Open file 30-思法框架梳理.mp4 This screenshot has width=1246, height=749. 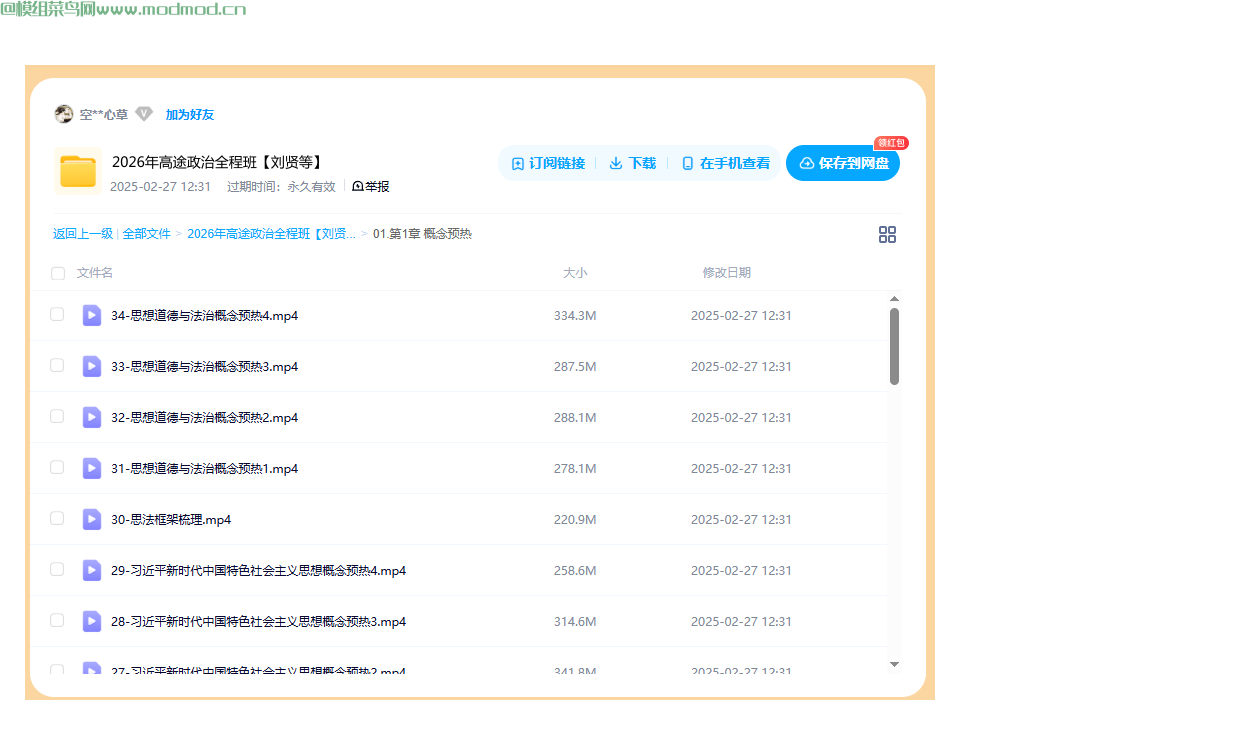(x=171, y=520)
